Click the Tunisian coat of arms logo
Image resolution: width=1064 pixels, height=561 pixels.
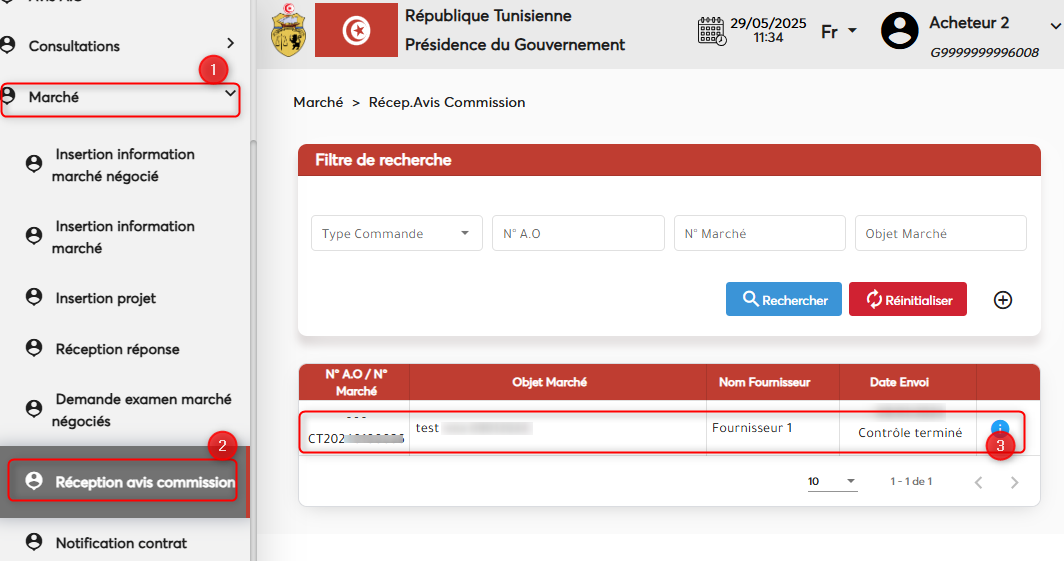288,30
